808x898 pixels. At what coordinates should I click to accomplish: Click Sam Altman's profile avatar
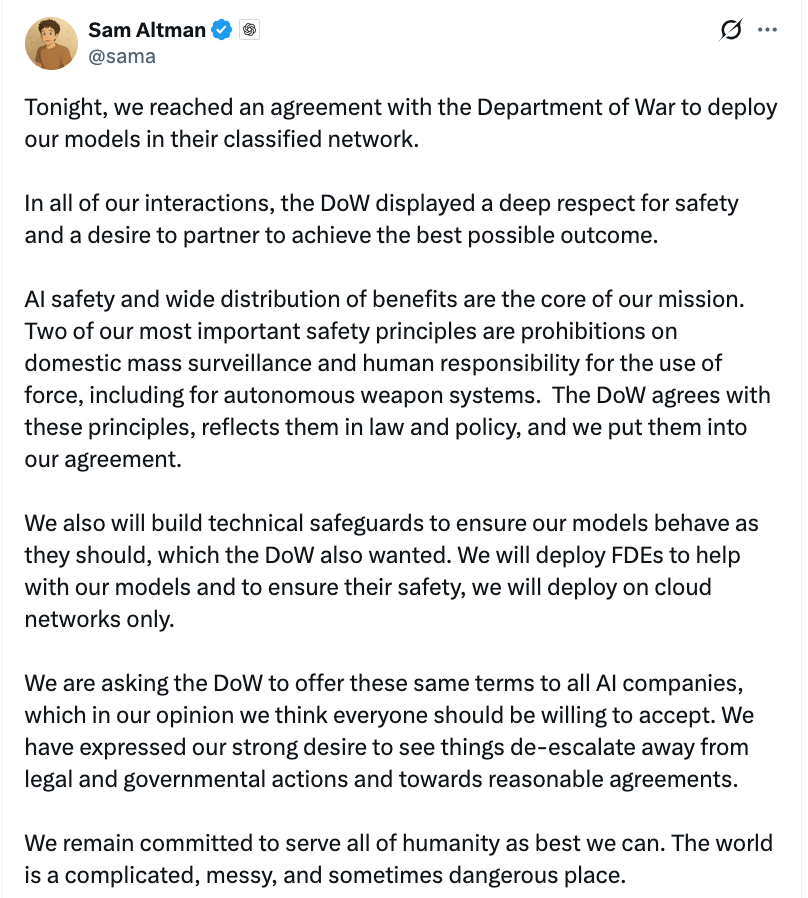point(51,43)
